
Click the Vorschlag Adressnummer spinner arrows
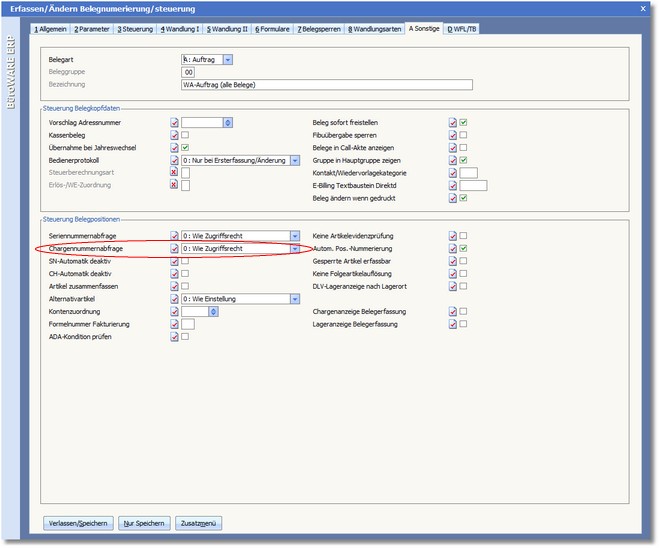[228, 122]
